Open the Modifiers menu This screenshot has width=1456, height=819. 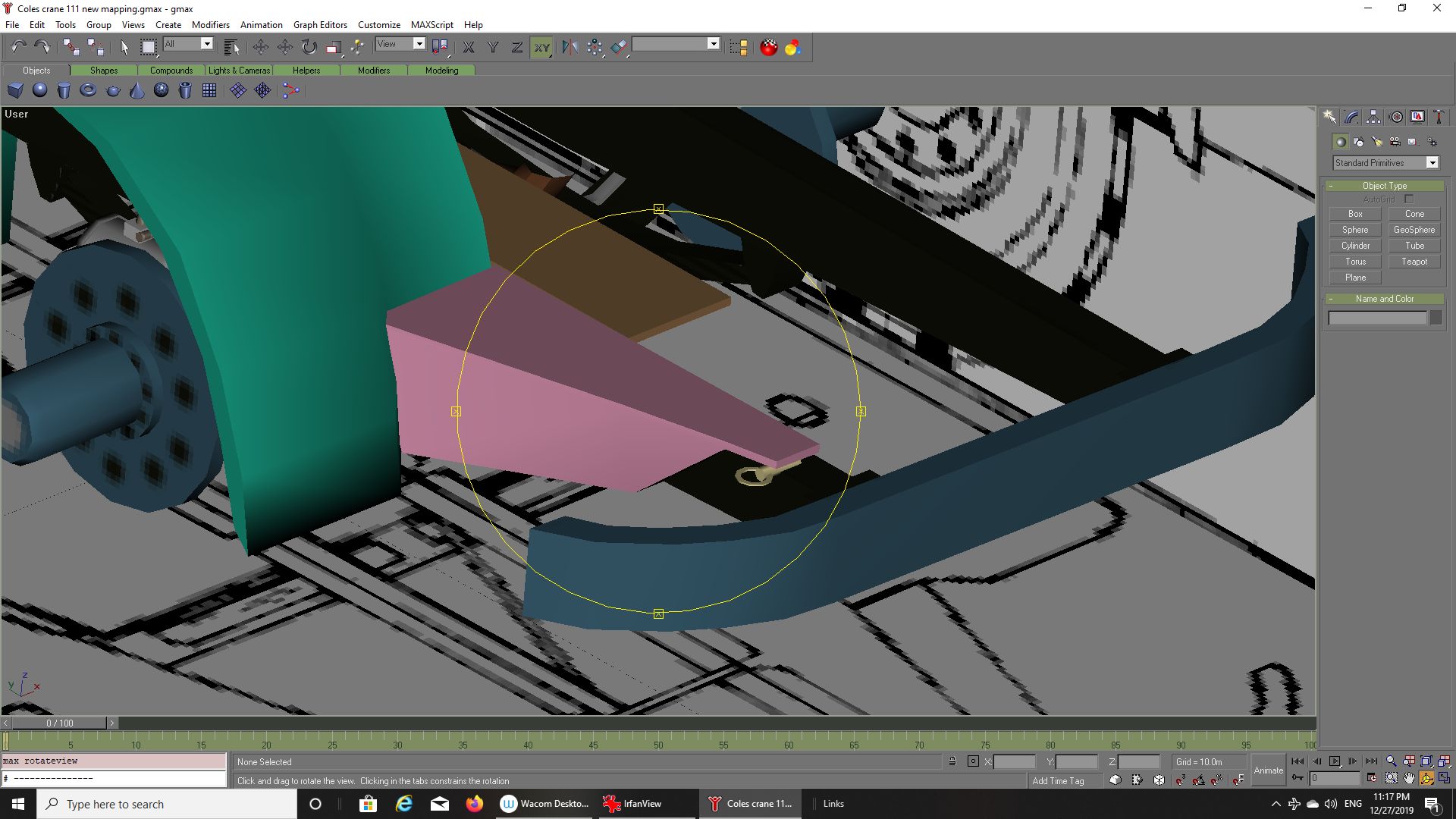(x=210, y=24)
